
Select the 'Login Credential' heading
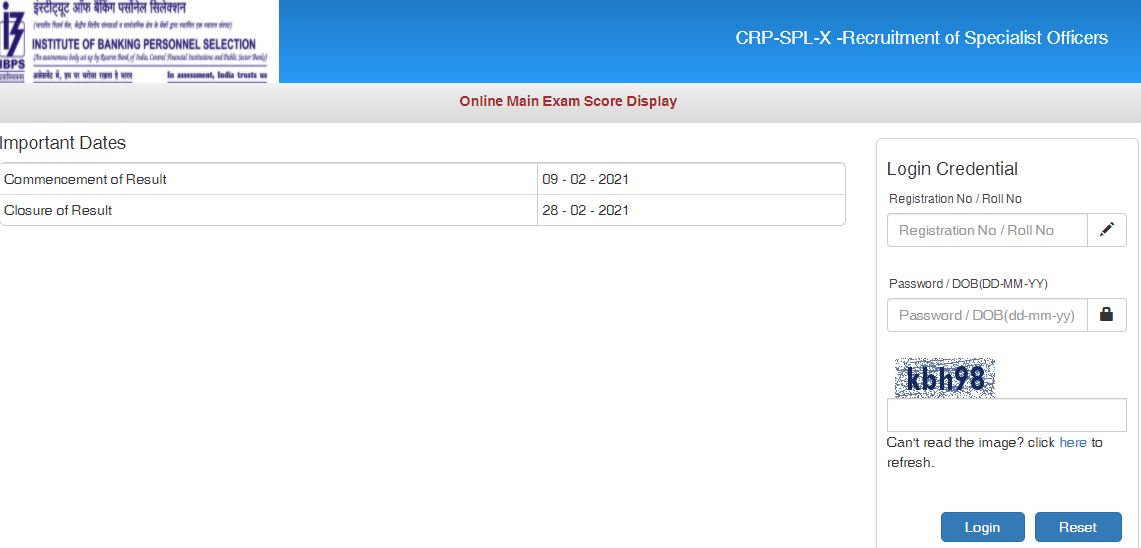pos(952,169)
